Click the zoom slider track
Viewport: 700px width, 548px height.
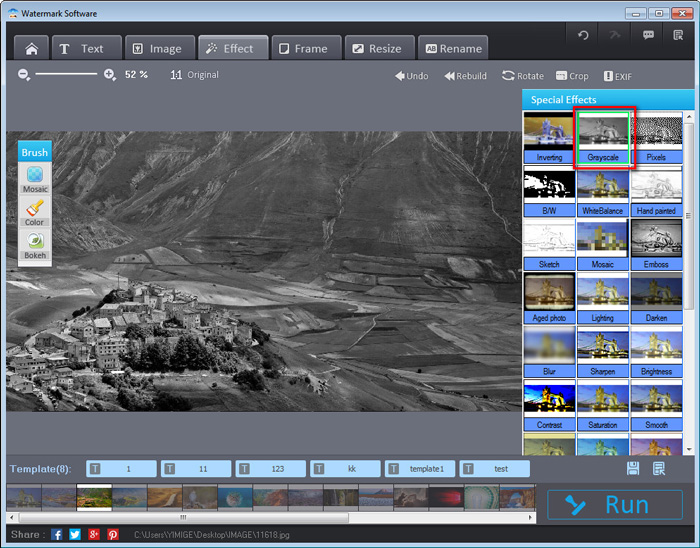coord(66,74)
